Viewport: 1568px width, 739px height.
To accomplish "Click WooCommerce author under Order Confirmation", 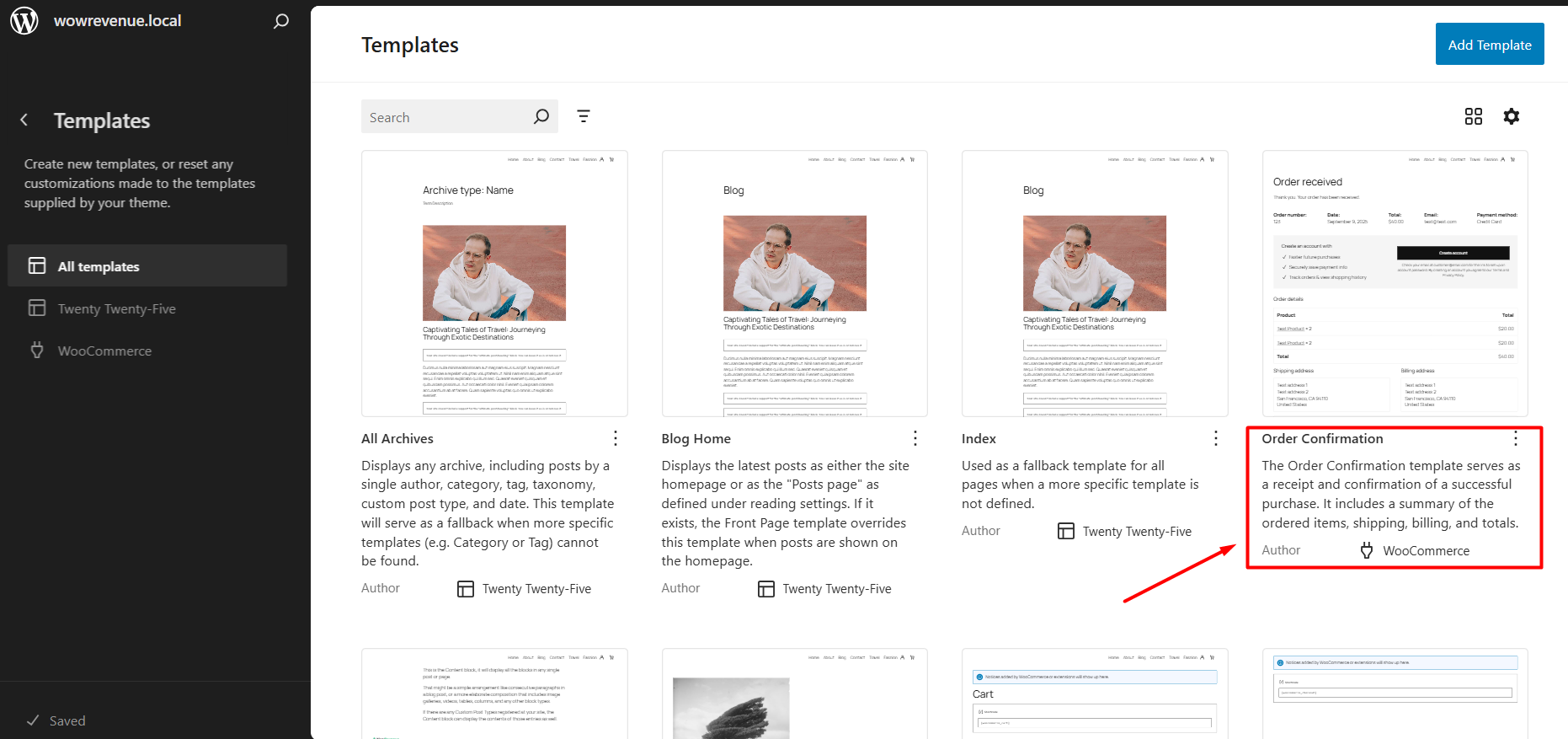I will pos(1427,550).
